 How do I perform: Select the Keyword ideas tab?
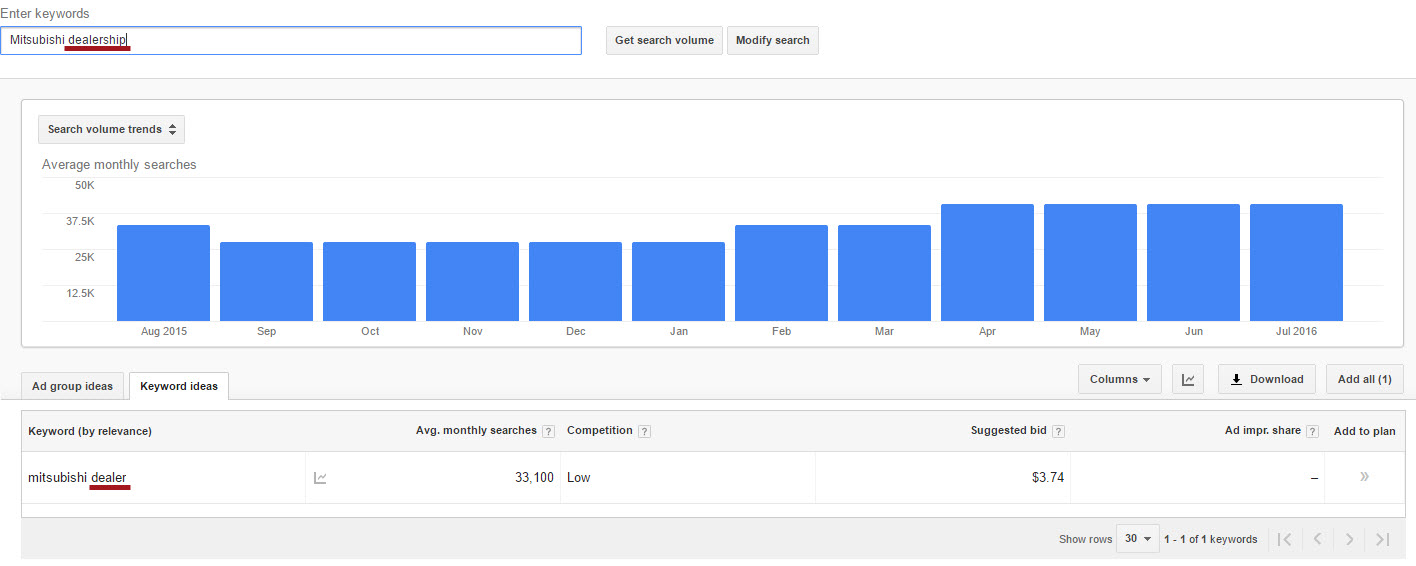tap(179, 386)
